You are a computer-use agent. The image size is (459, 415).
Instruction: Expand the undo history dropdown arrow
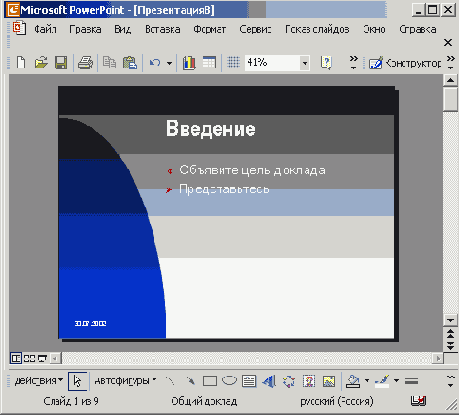click(169, 63)
